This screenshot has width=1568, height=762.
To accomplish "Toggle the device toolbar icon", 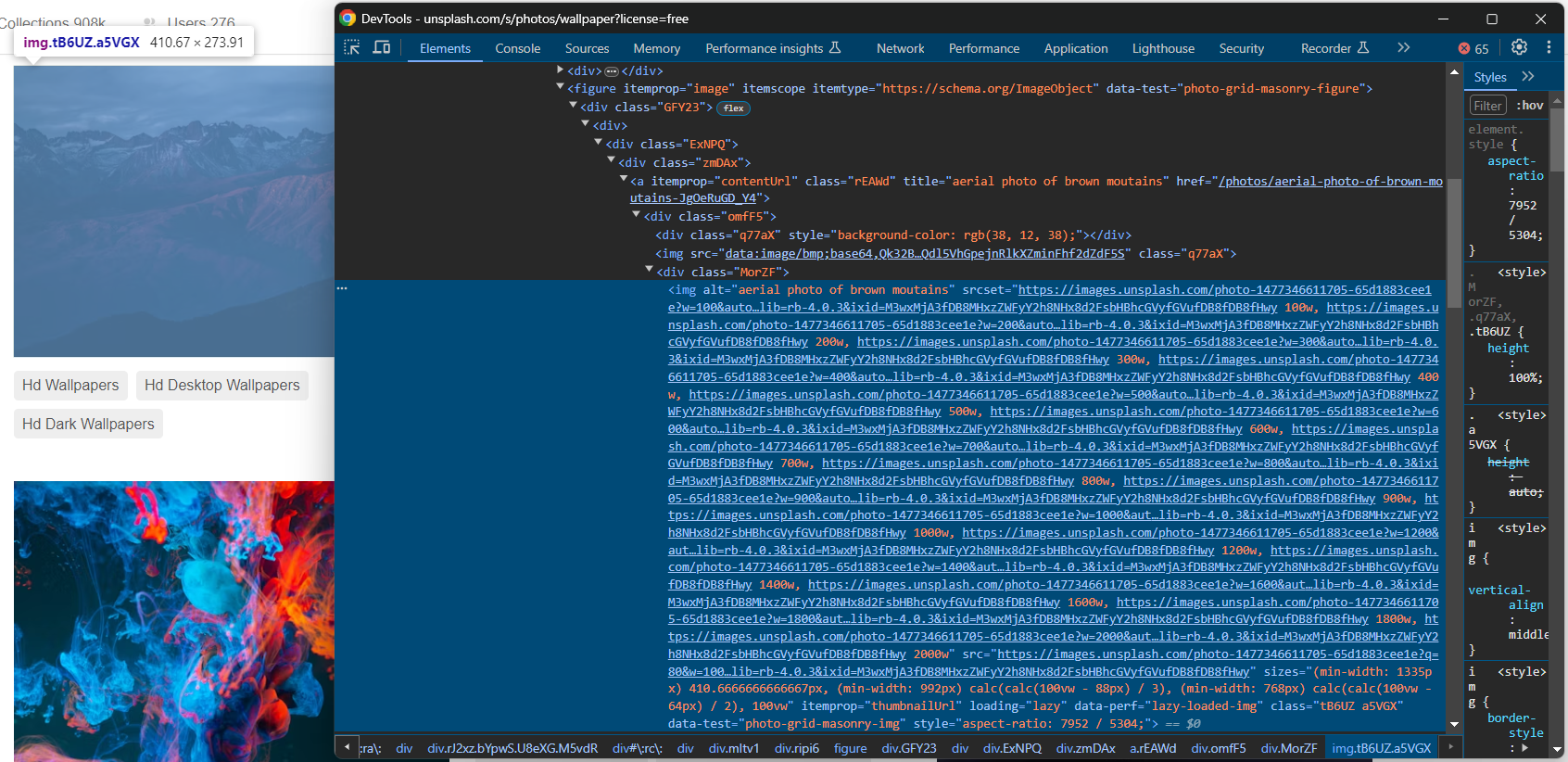I will pos(382,47).
